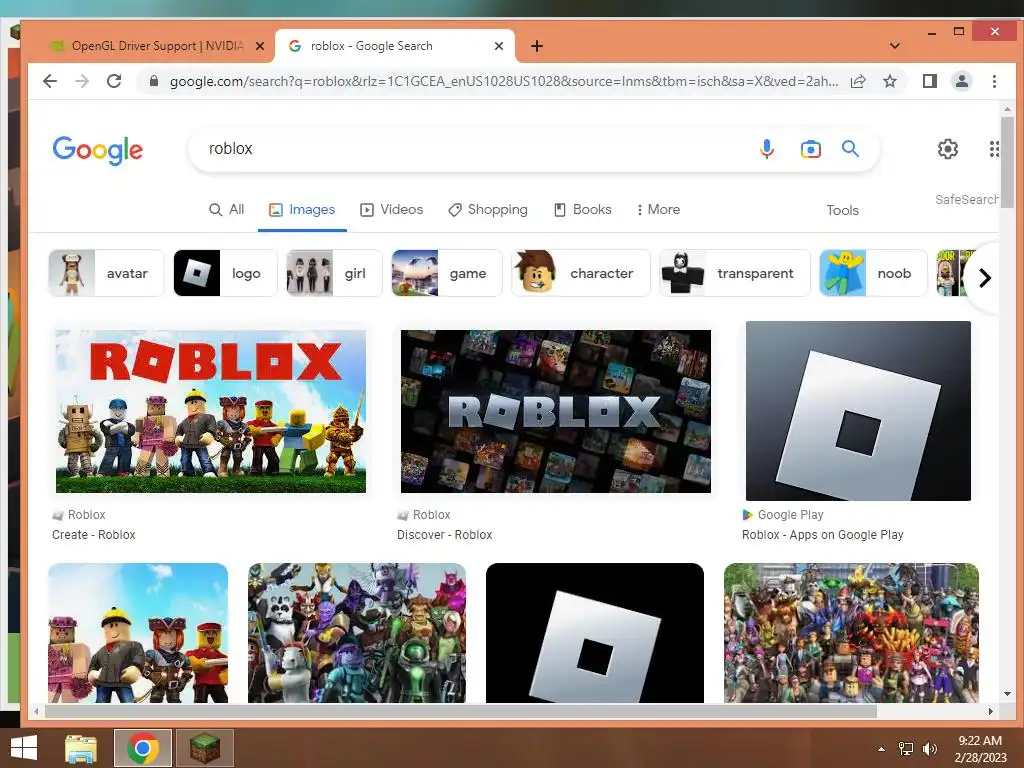Image resolution: width=1024 pixels, height=768 pixels.
Task: Close the OpenGL Driver Support tab
Action: tap(260, 46)
